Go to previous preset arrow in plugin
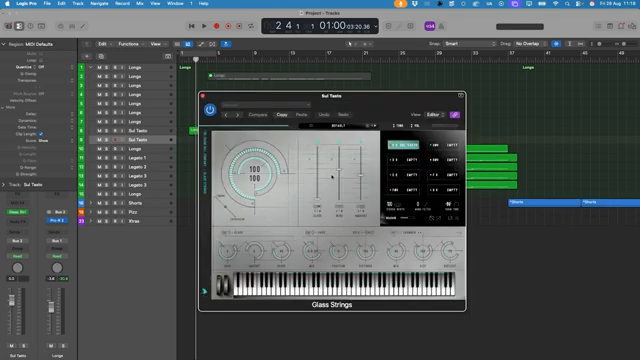640x360 pixels. (x=226, y=115)
